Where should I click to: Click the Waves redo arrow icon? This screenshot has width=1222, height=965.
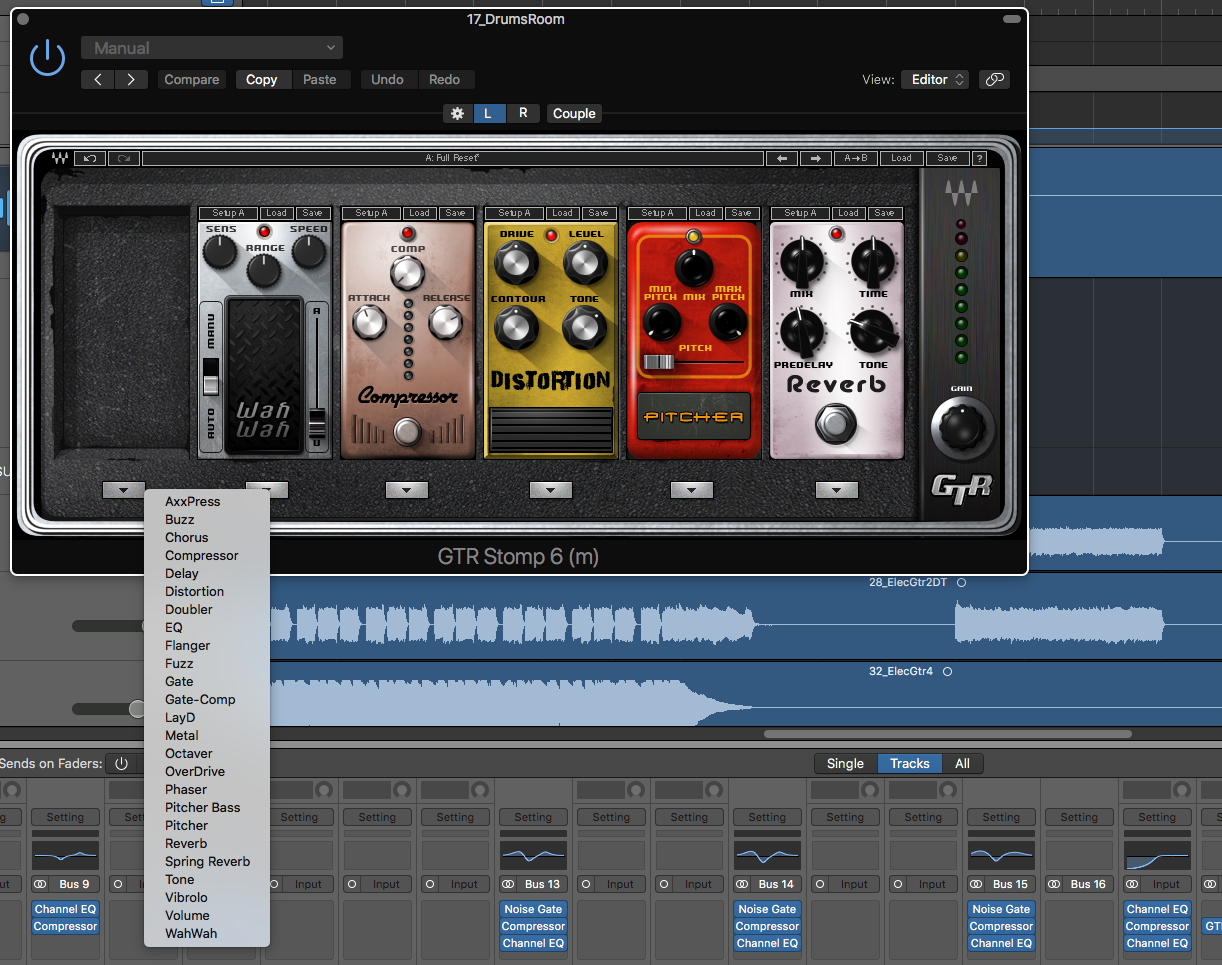pos(124,158)
